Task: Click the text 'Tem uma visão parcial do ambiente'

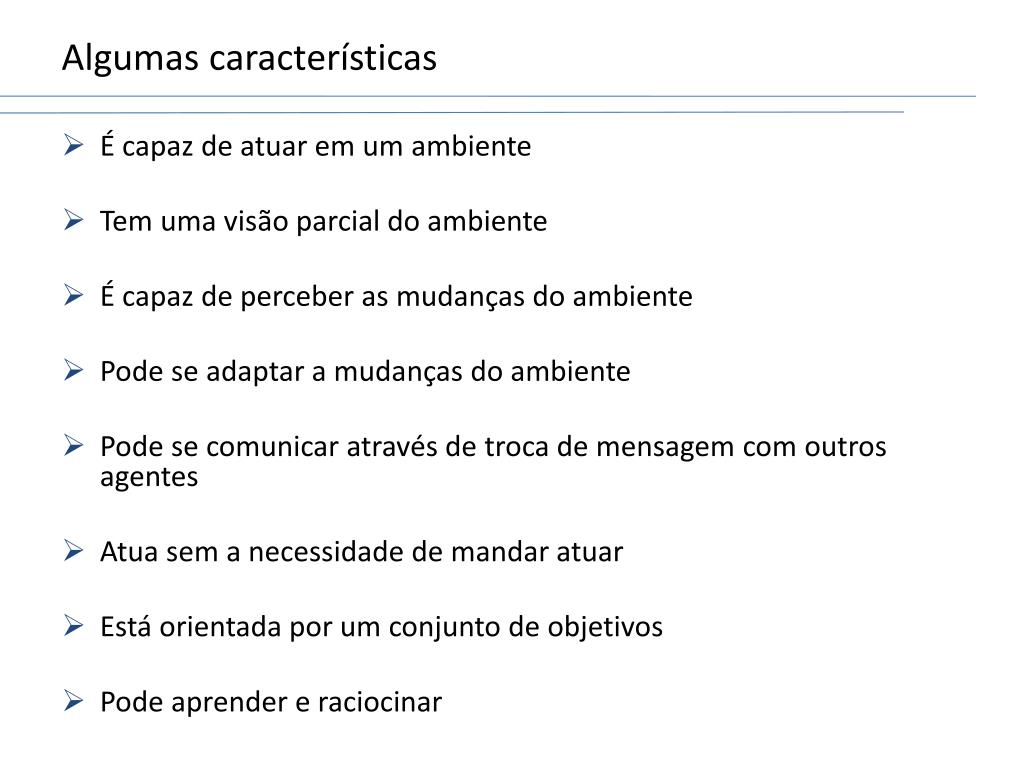Action: [x=323, y=221]
